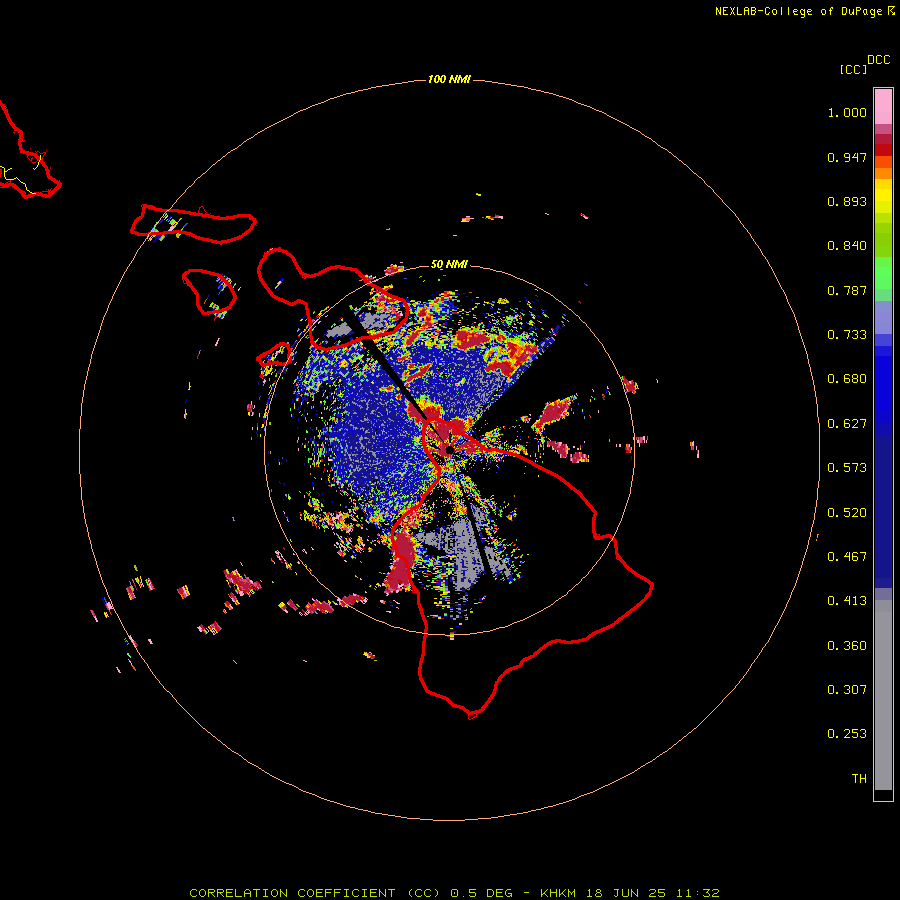Select the 0.307 scale value

[847, 690]
